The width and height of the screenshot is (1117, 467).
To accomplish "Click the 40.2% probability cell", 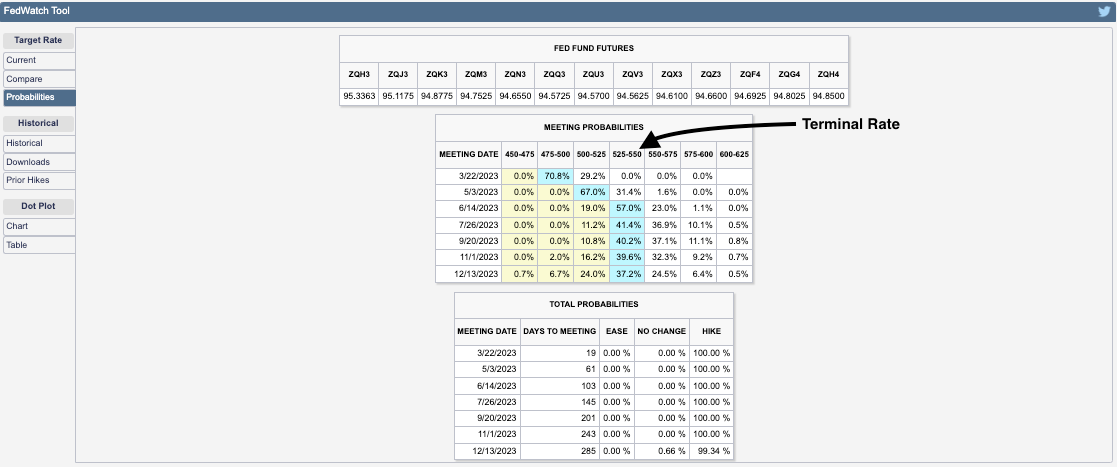I will pos(627,241).
